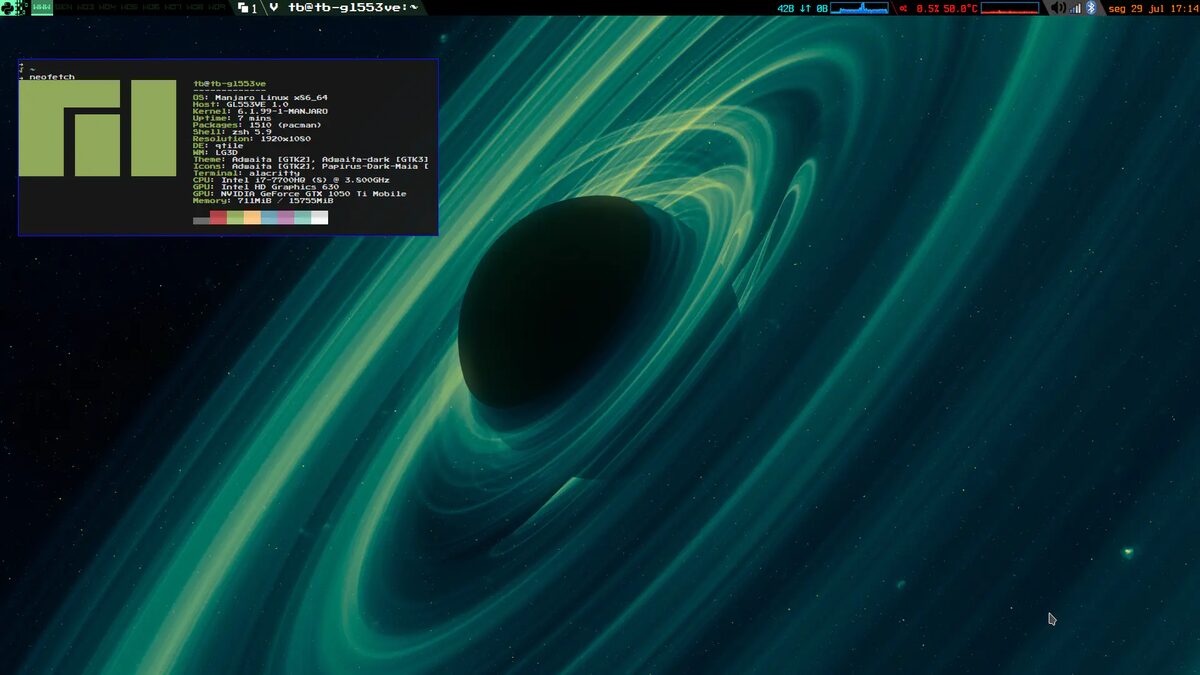Image resolution: width=1200 pixels, height=675 pixels.
Task: Open the Bluetooth tray icon
Action: (1092, 7)
